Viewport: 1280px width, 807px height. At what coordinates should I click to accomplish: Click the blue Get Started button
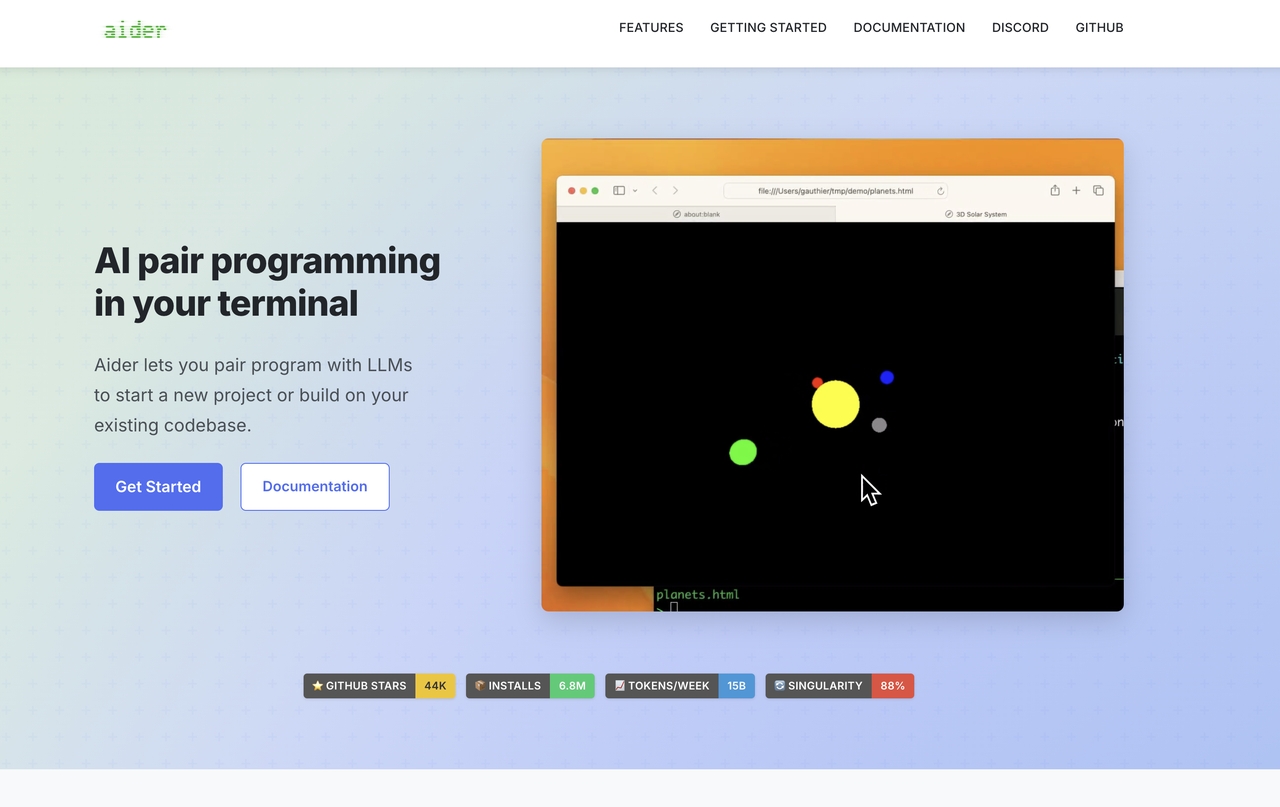pos(158,487)
